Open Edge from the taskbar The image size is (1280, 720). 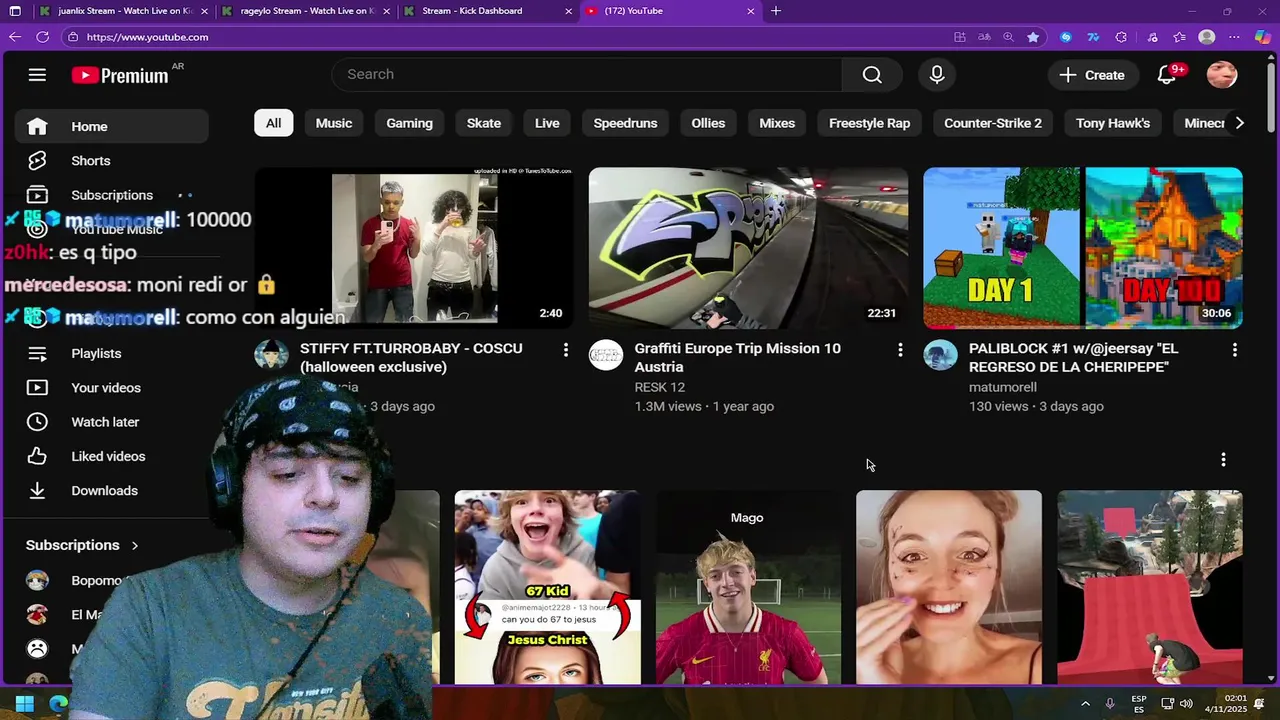click(59, 703)
